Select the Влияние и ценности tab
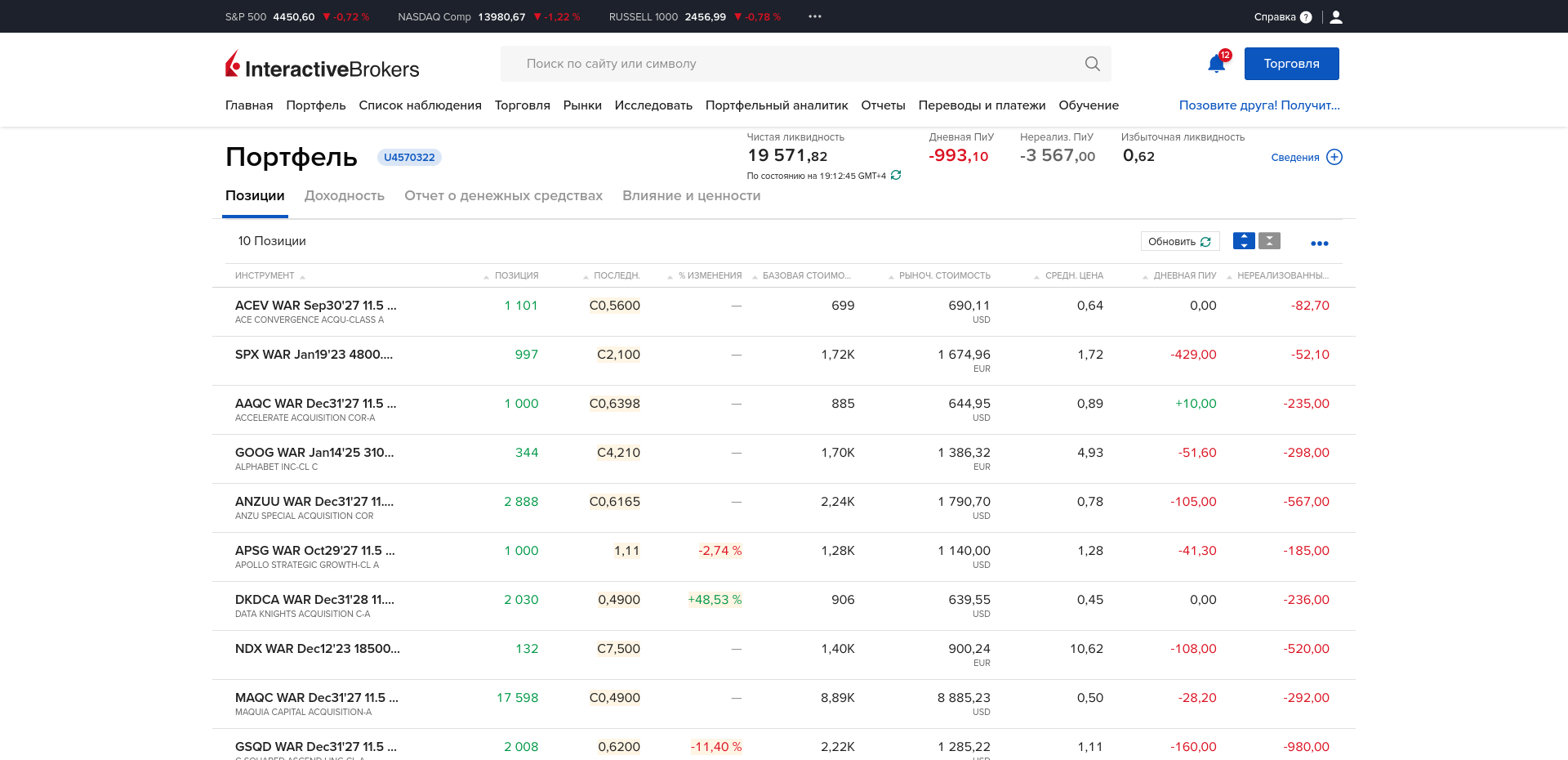Viewport: 1568px width, 760px height. pyautogui.click(x=691, y=196)
